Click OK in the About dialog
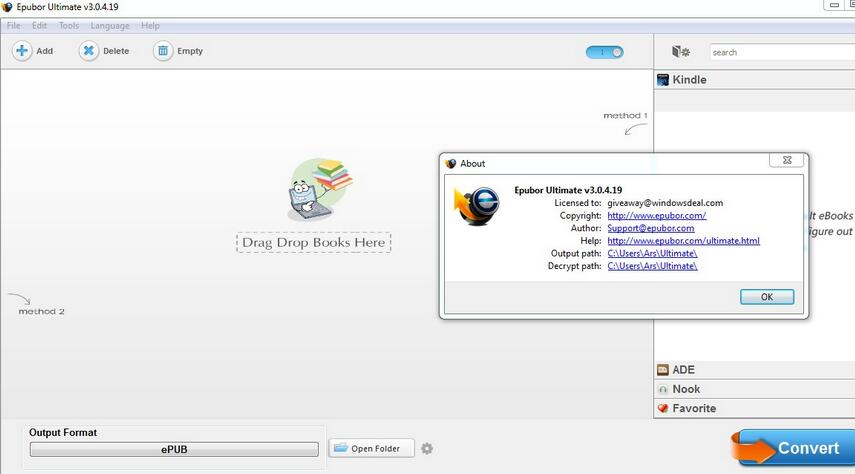 click(767, 297)
